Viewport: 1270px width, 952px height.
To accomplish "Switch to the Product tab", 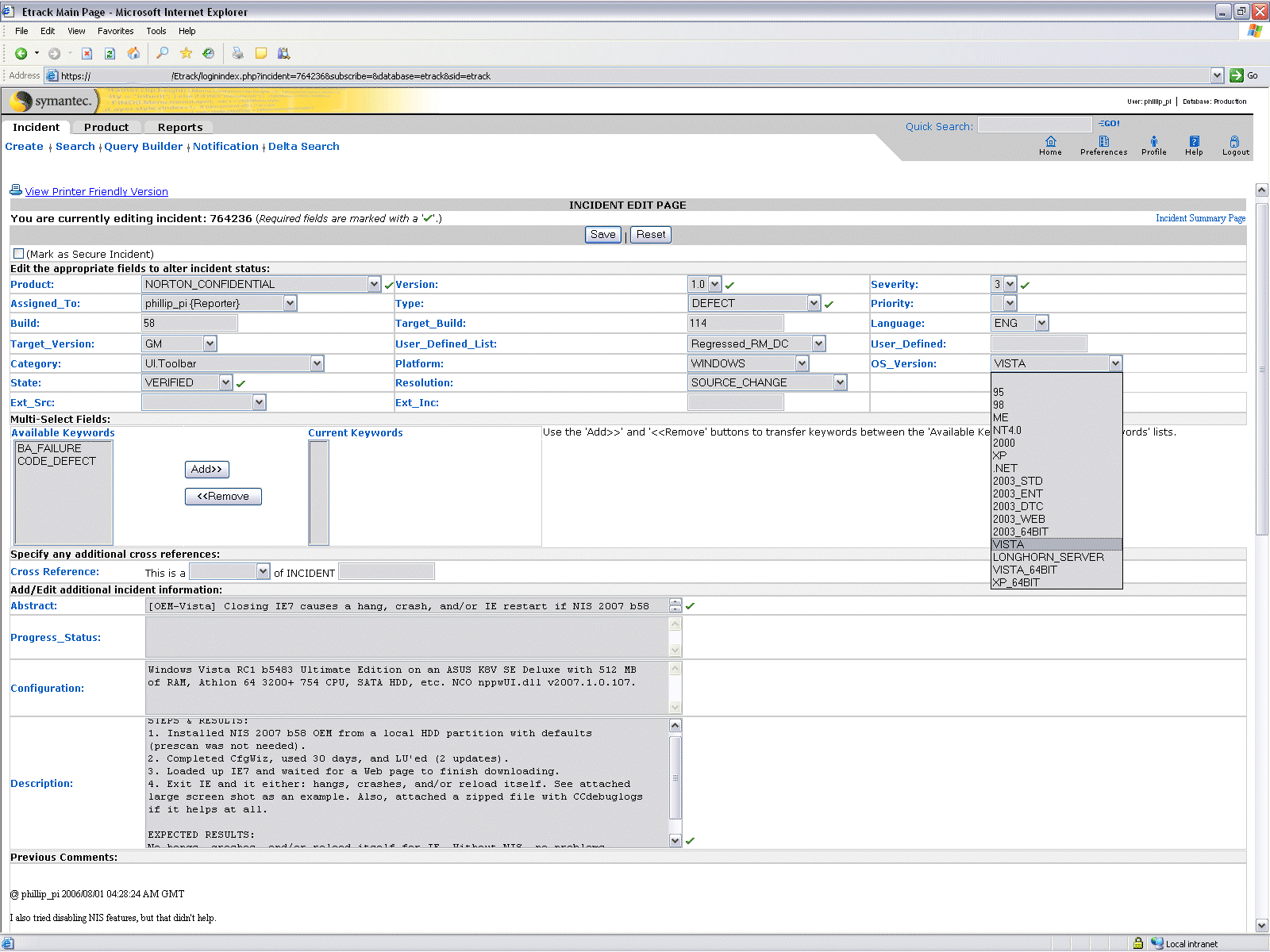I will 106,127.
